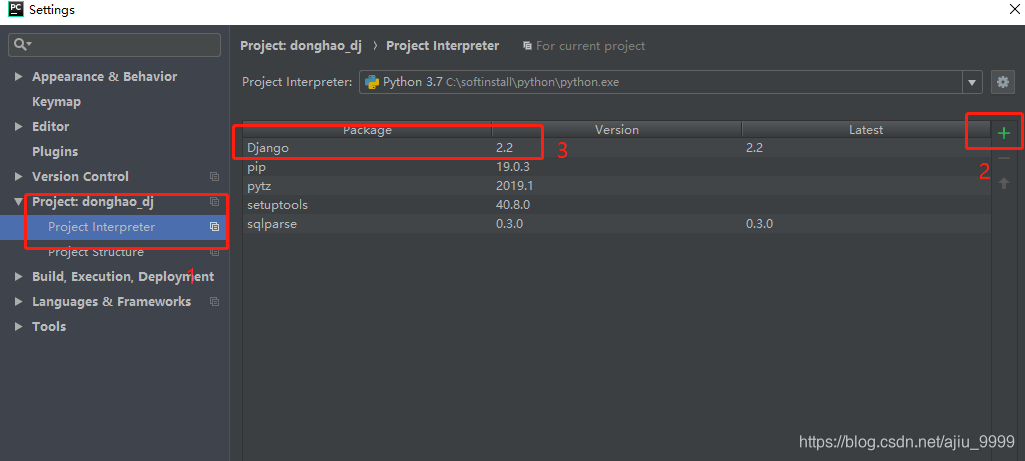
Task: Select the setuptools package row
Action: tap(617, 205)
